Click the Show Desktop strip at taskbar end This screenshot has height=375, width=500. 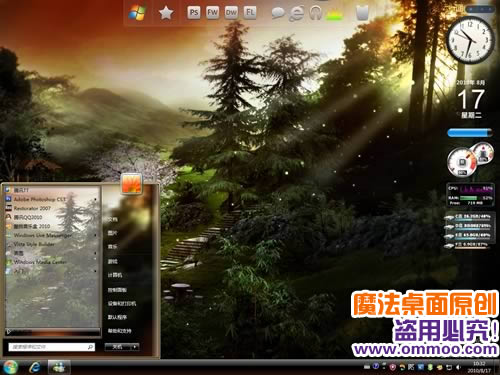497,367
